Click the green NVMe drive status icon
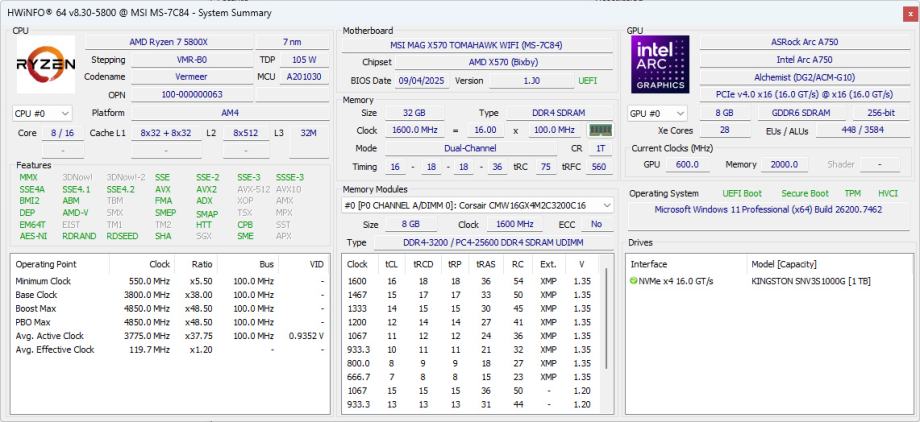This screenshot has width=920, height=422. [x=633, y=281]
